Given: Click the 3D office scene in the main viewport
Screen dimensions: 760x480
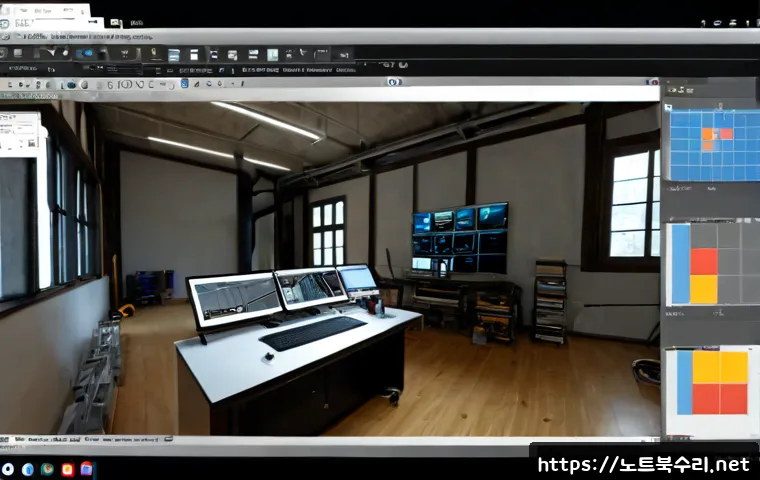Looking at the screenshot, I should point(330,268).
